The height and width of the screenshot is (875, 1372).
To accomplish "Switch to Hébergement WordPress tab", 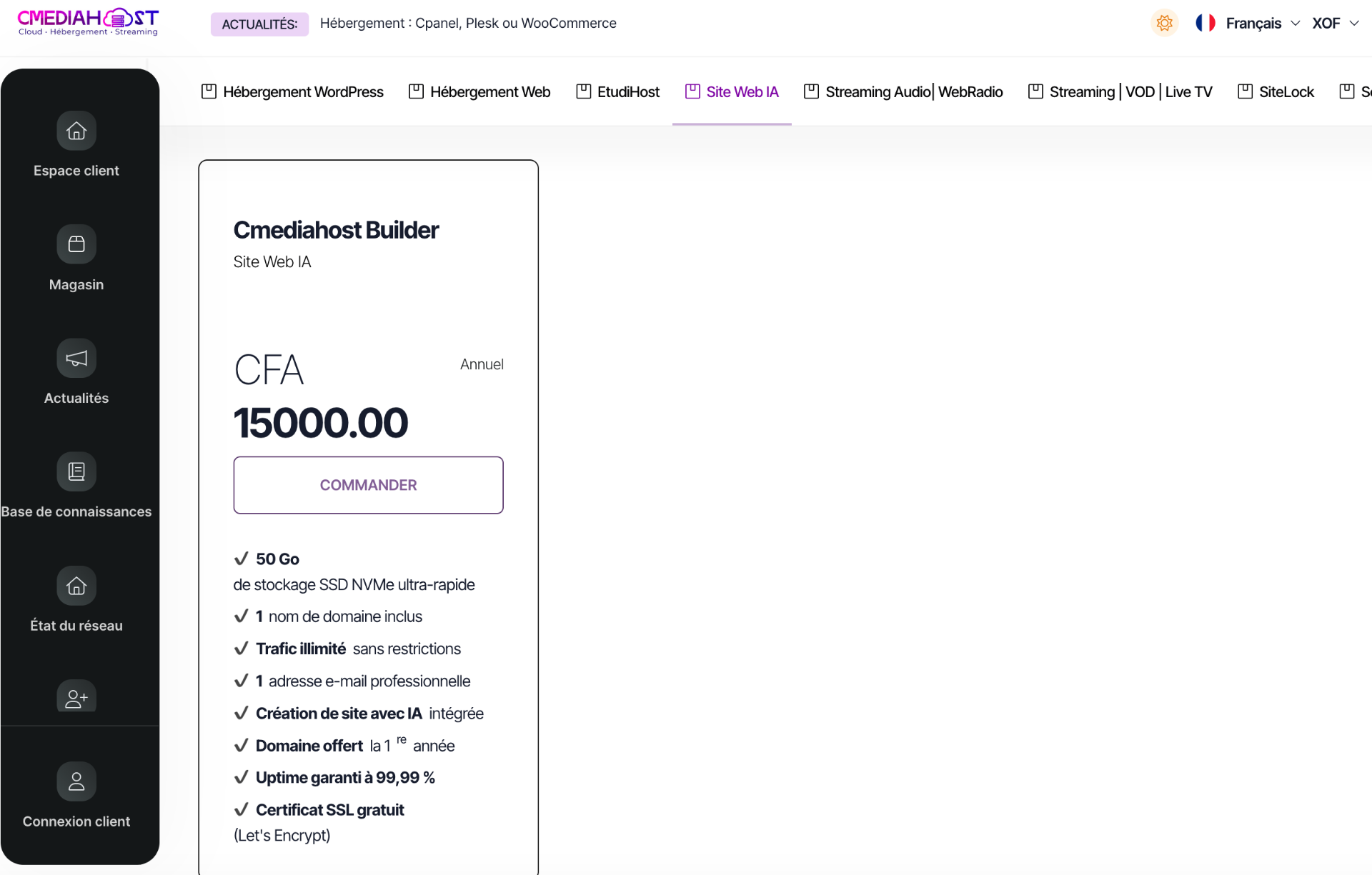I will tap(292, 91).
